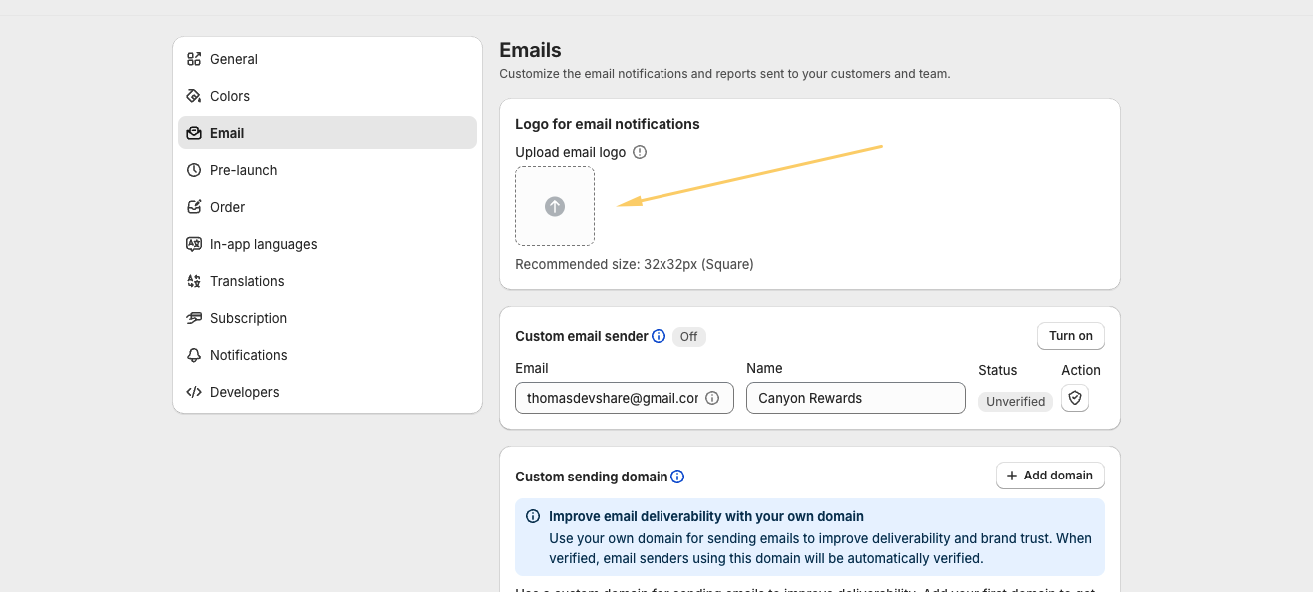Click the shield verify action icon
Viewport: 1313px width, 592px height.
point(1075,398)
